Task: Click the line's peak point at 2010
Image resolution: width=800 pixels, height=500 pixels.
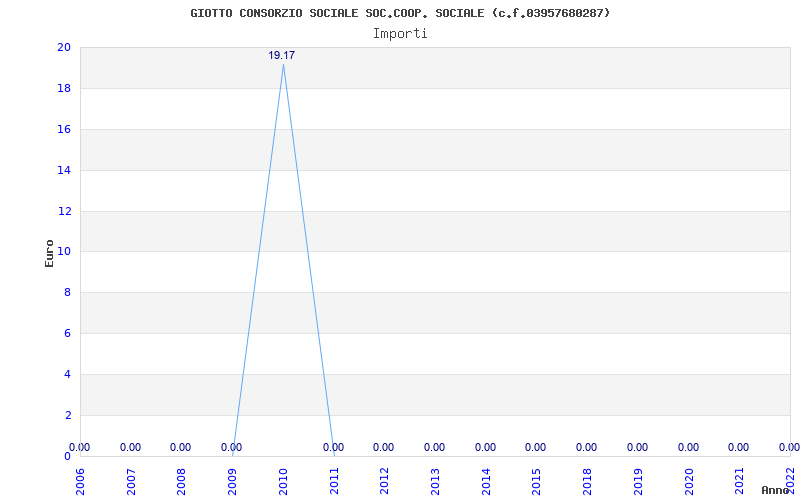Action: click(283, 65)
